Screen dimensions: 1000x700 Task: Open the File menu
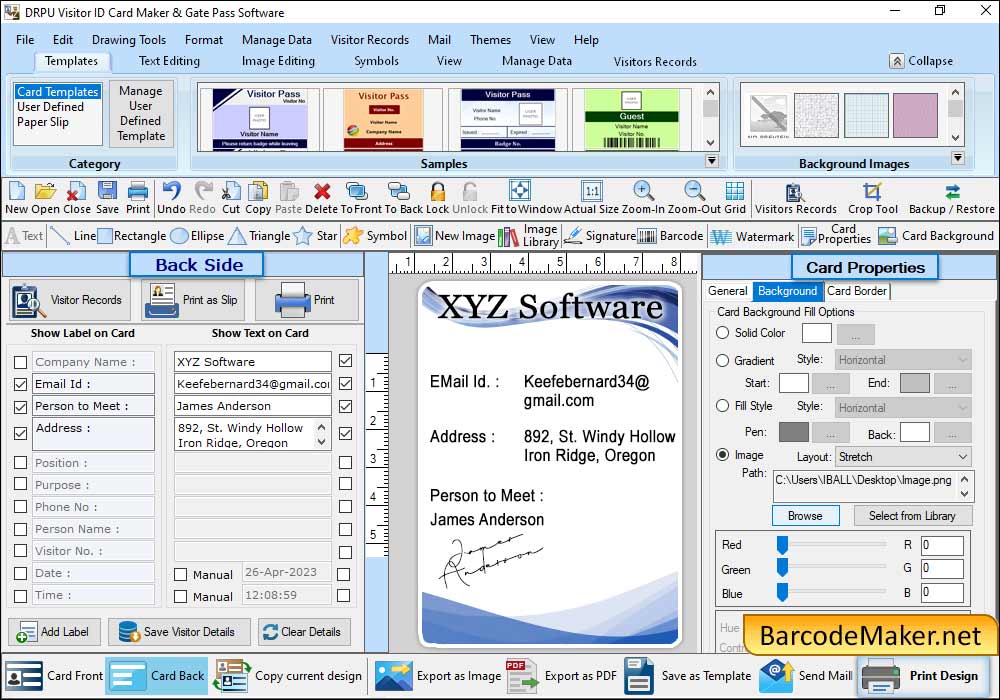(x=25, y=40)
